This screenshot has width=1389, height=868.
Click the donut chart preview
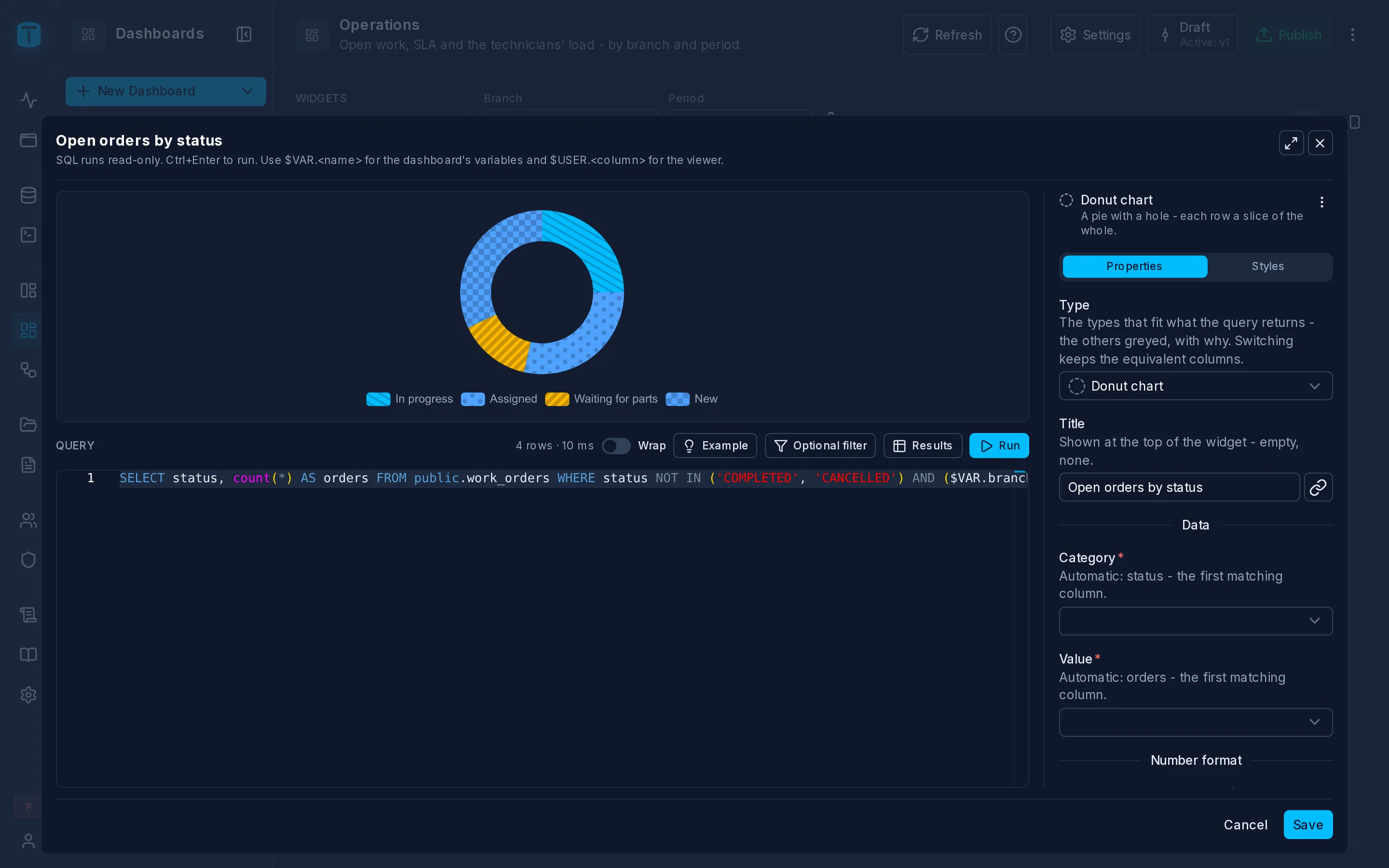click(x=542, y=292)
